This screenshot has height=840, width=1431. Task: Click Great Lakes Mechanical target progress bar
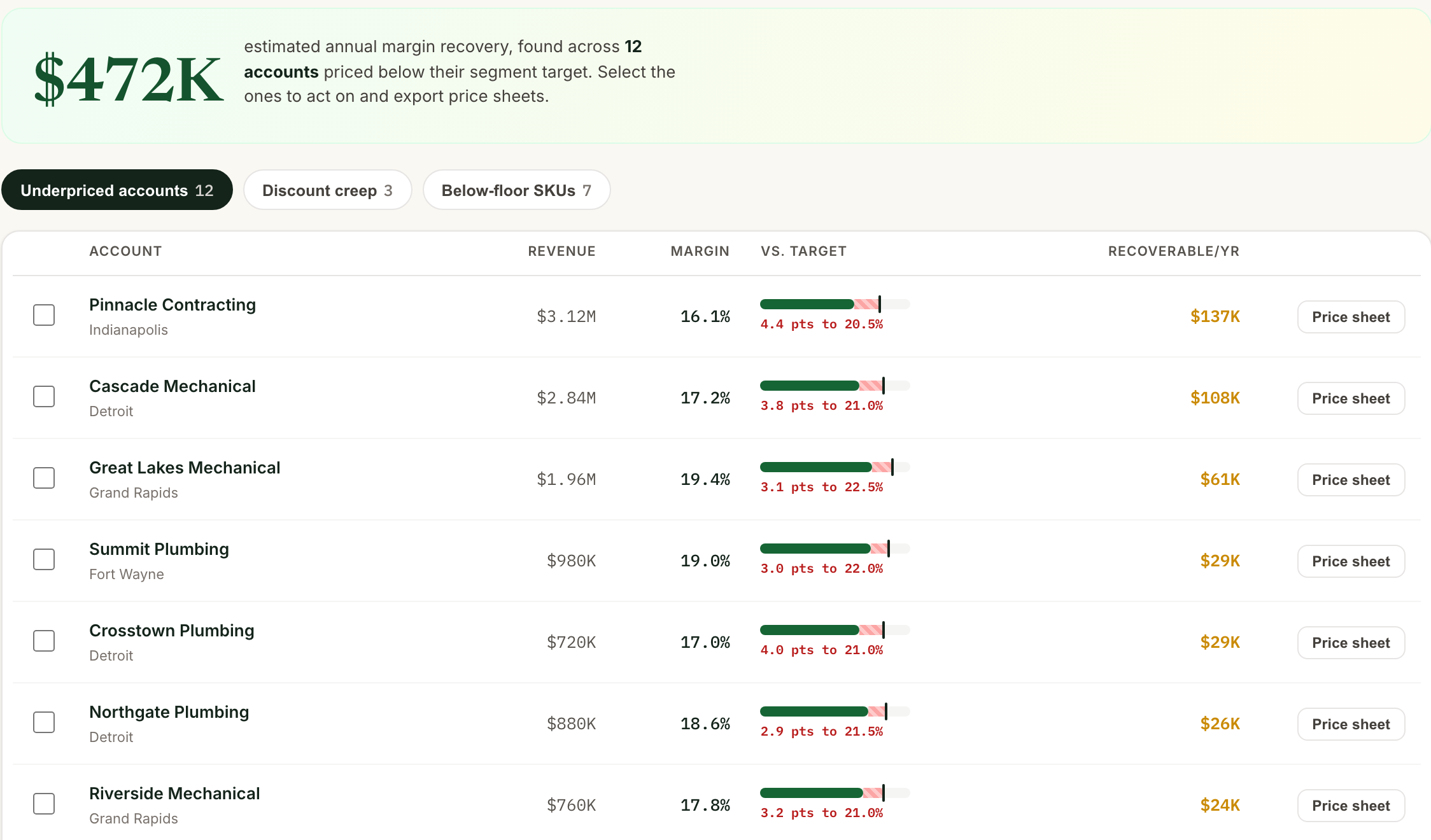[835, 467]
